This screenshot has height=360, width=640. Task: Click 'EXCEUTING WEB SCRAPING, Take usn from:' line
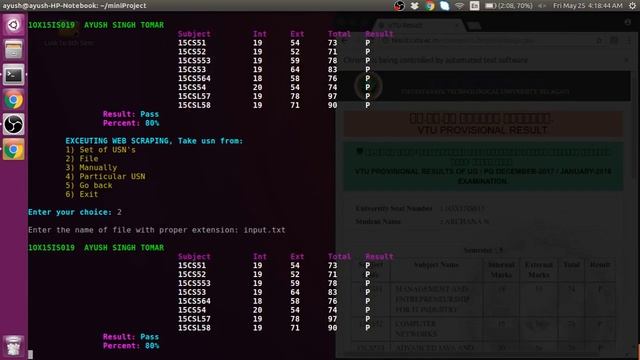click(x=154, y=141)
